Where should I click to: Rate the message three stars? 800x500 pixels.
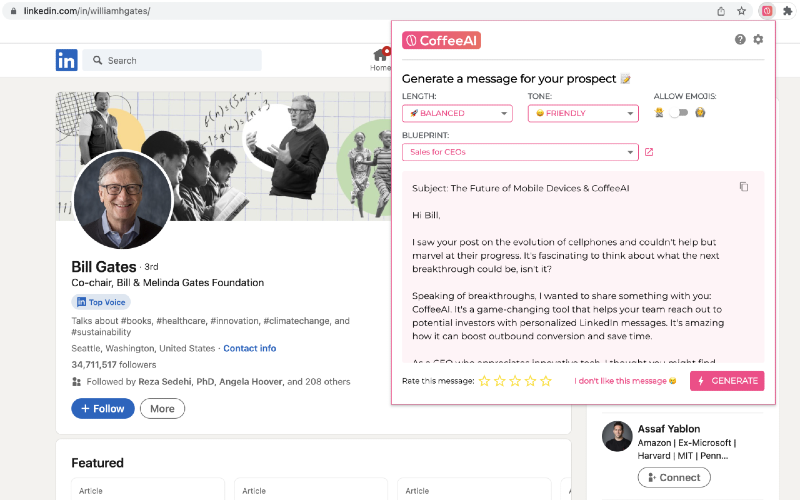coord(515,381)
